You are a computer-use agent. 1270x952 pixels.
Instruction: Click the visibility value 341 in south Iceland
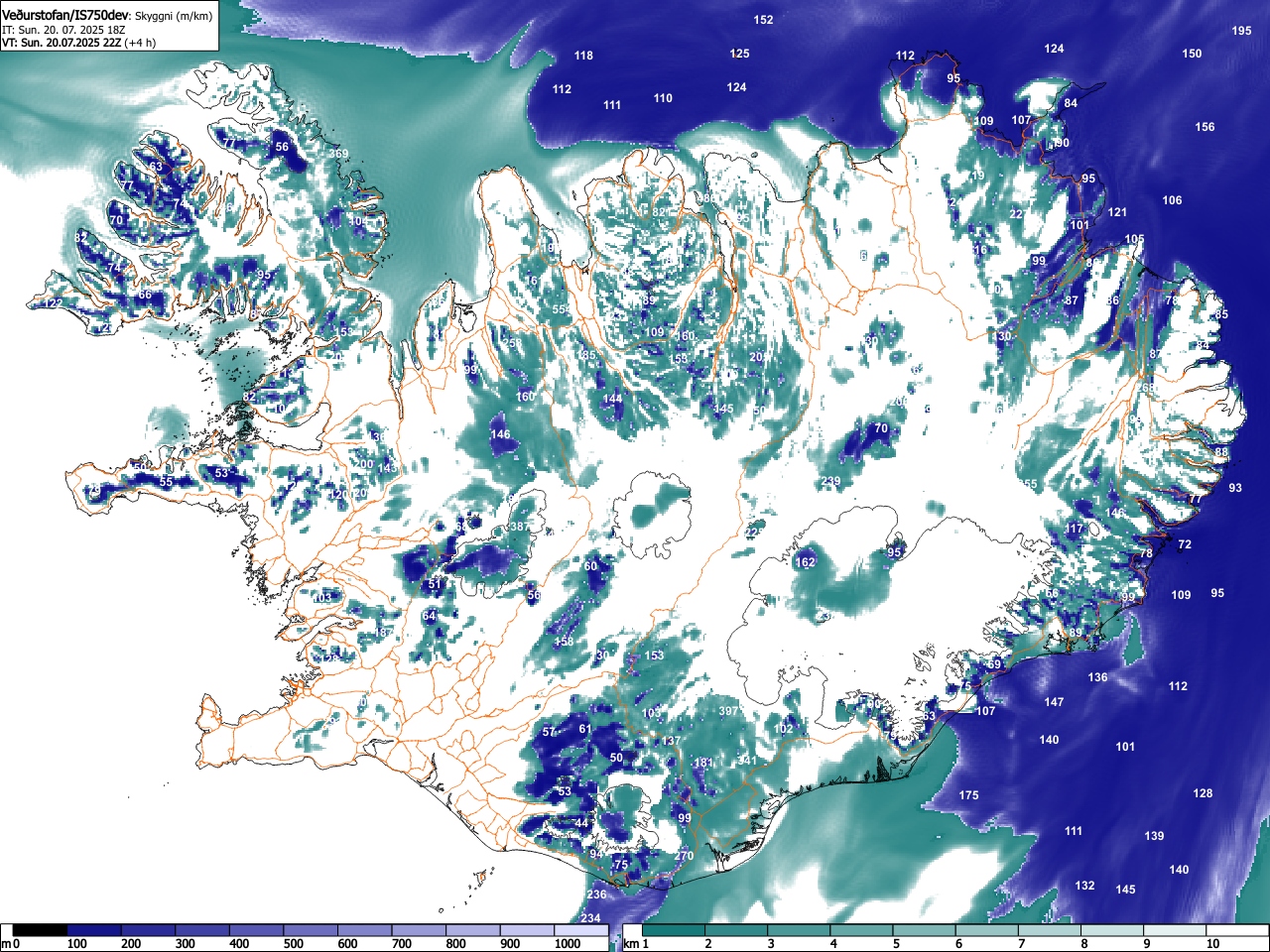747,761
